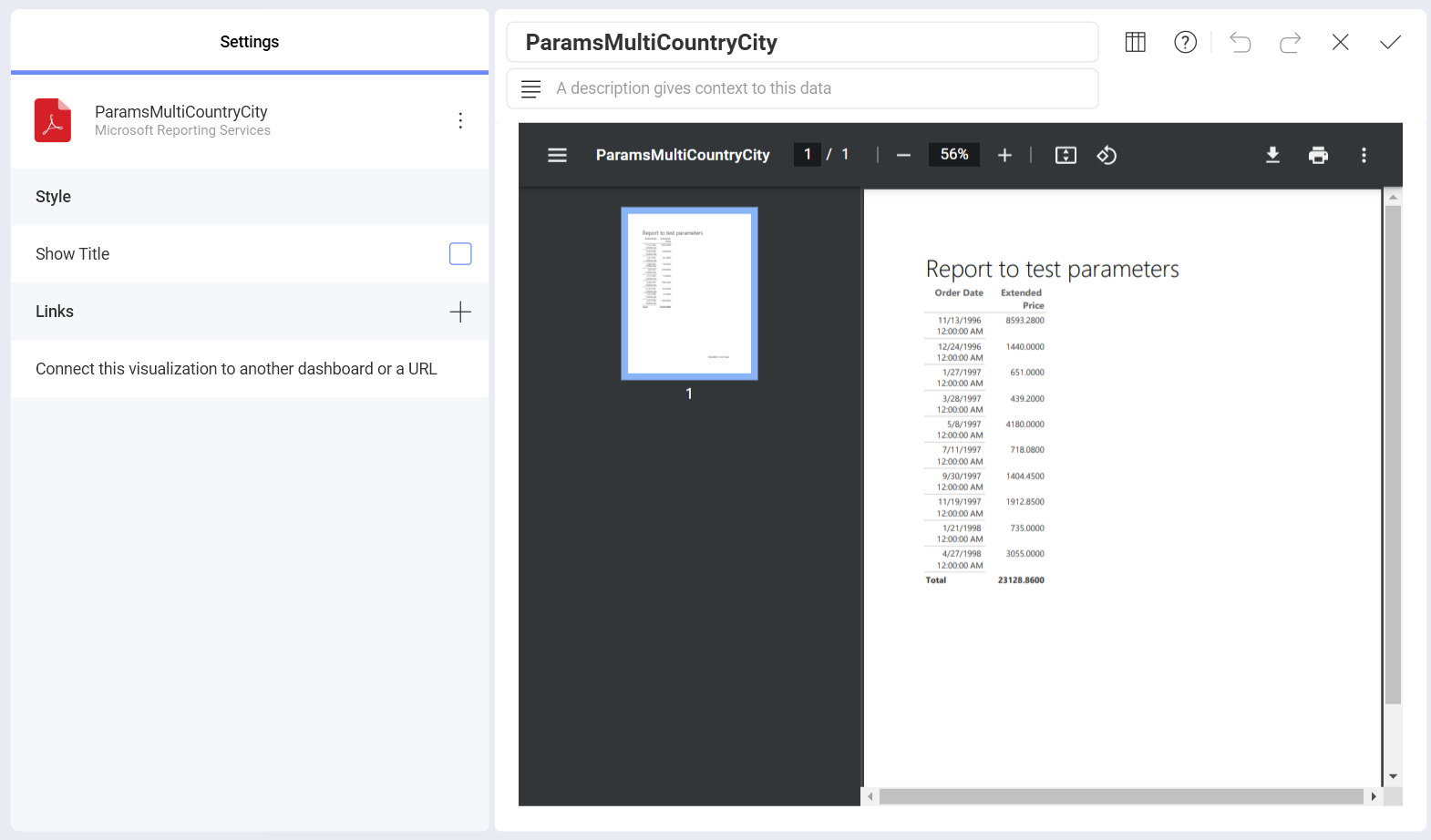
Task: Click the 11/13/1996 order date cell
Action: pyautogui.click(x=960, y=326)
